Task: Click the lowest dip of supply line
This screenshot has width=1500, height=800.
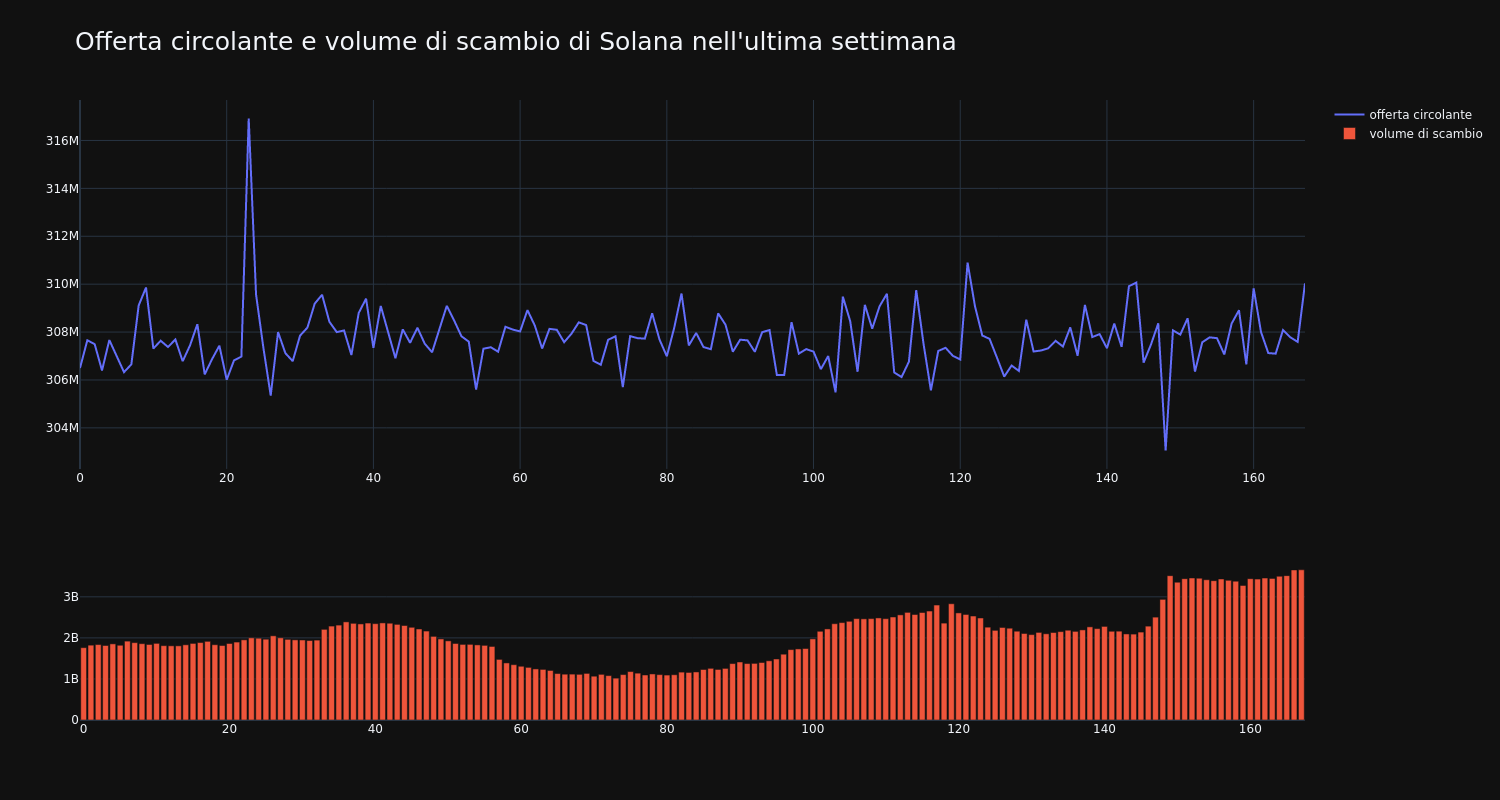Action: coord(1165,449)
